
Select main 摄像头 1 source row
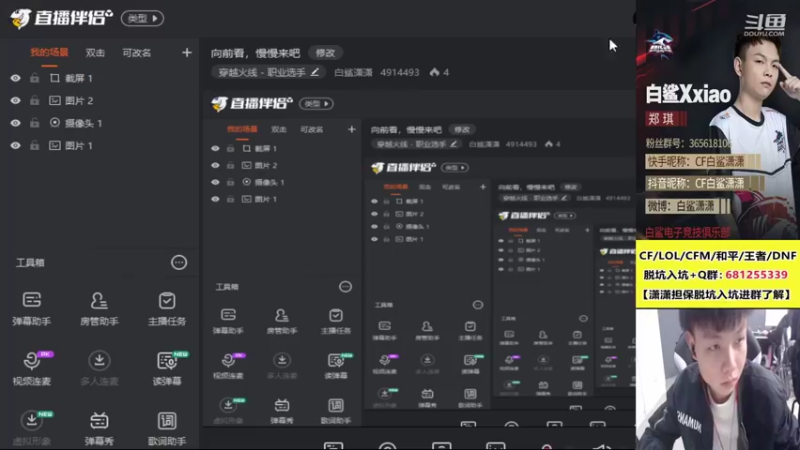click(x=99, y=123)
